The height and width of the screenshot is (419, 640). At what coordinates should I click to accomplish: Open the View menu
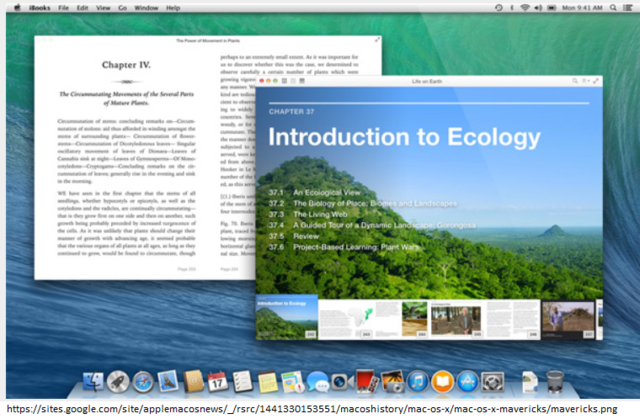coord(103,8)
